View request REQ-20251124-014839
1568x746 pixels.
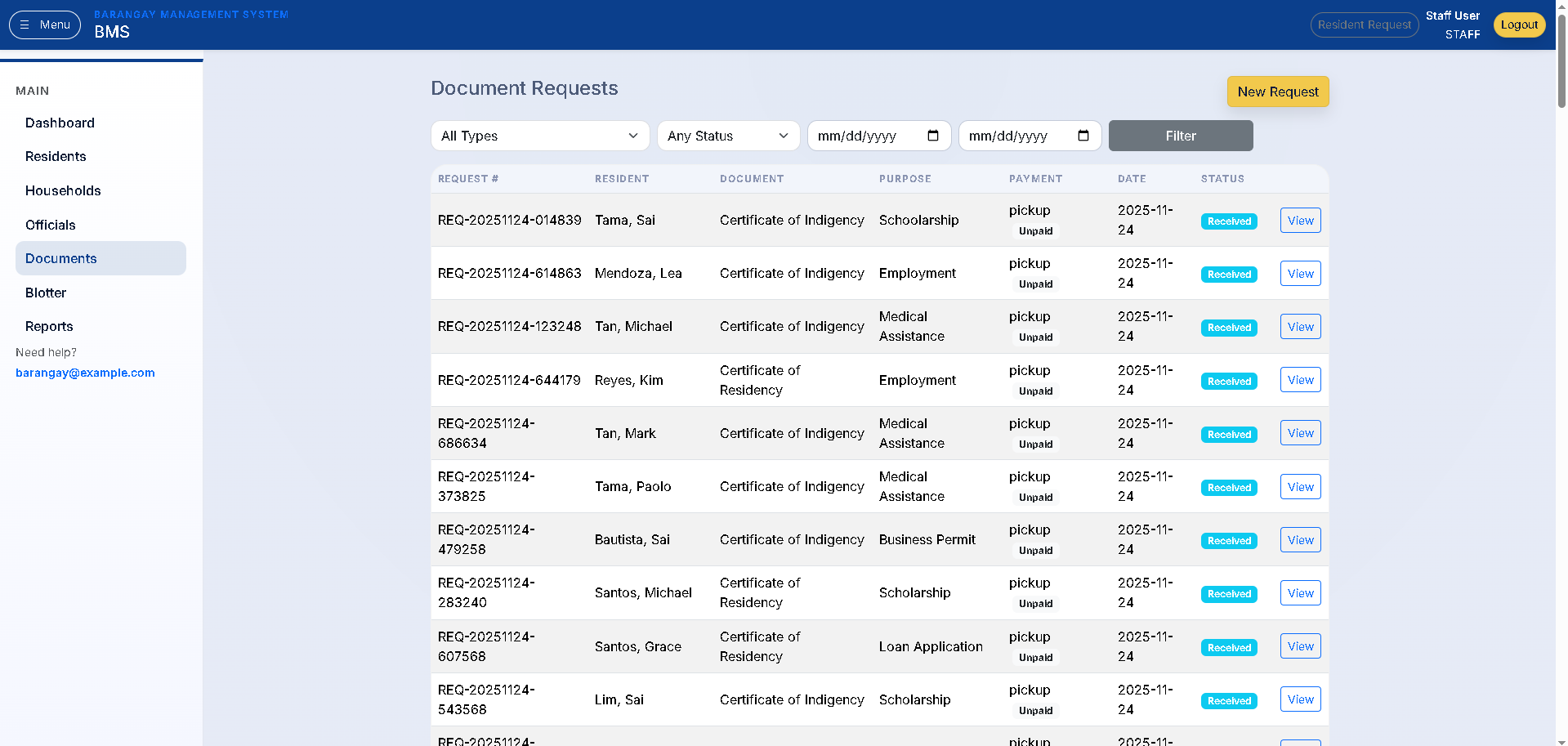(x=1299, y=220)
